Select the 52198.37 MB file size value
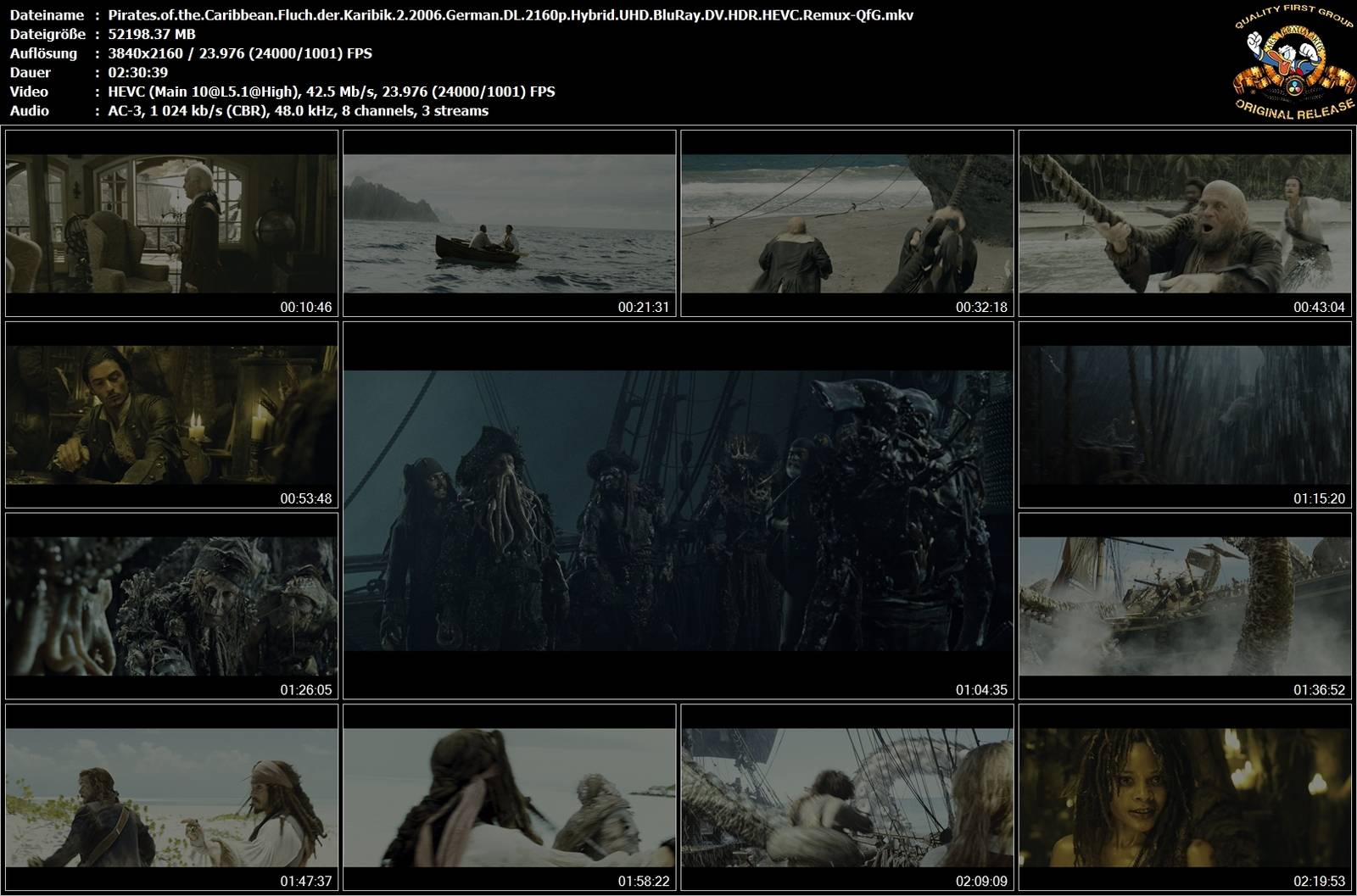The width and height of the screenshot is (1357, 896). (152, 34)
